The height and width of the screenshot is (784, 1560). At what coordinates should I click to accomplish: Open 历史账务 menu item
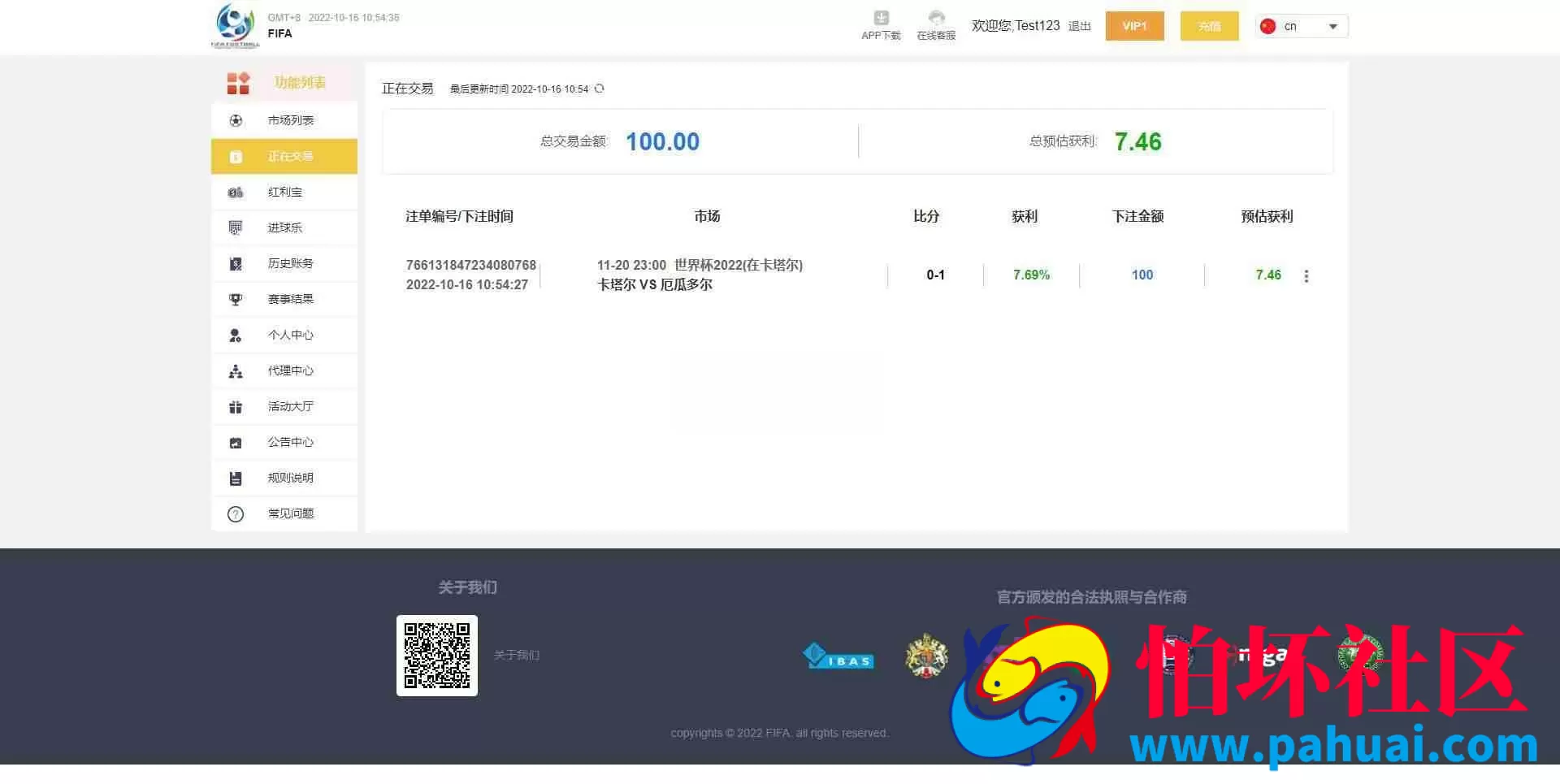pos(284,263)
